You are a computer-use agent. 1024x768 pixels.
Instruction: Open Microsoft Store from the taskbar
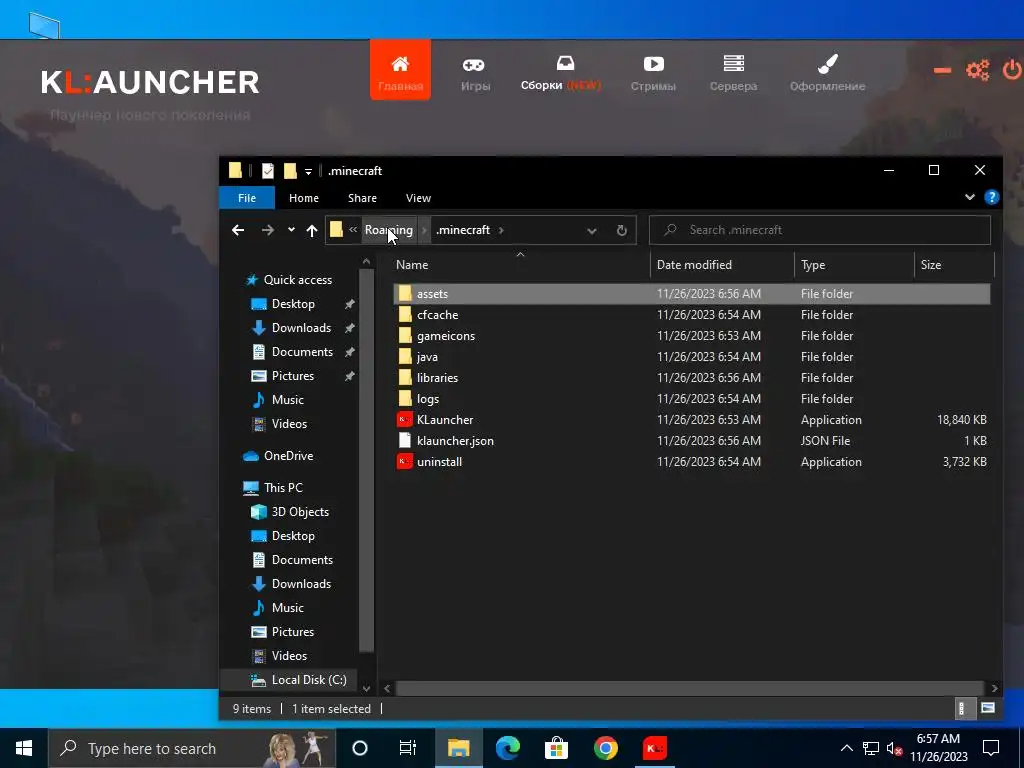(x=556, y=748)
